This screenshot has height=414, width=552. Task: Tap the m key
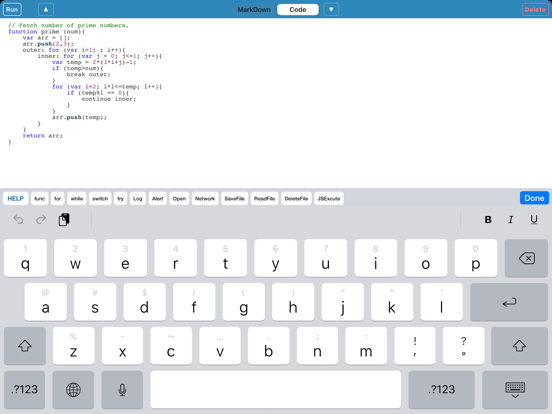[366, 346]
